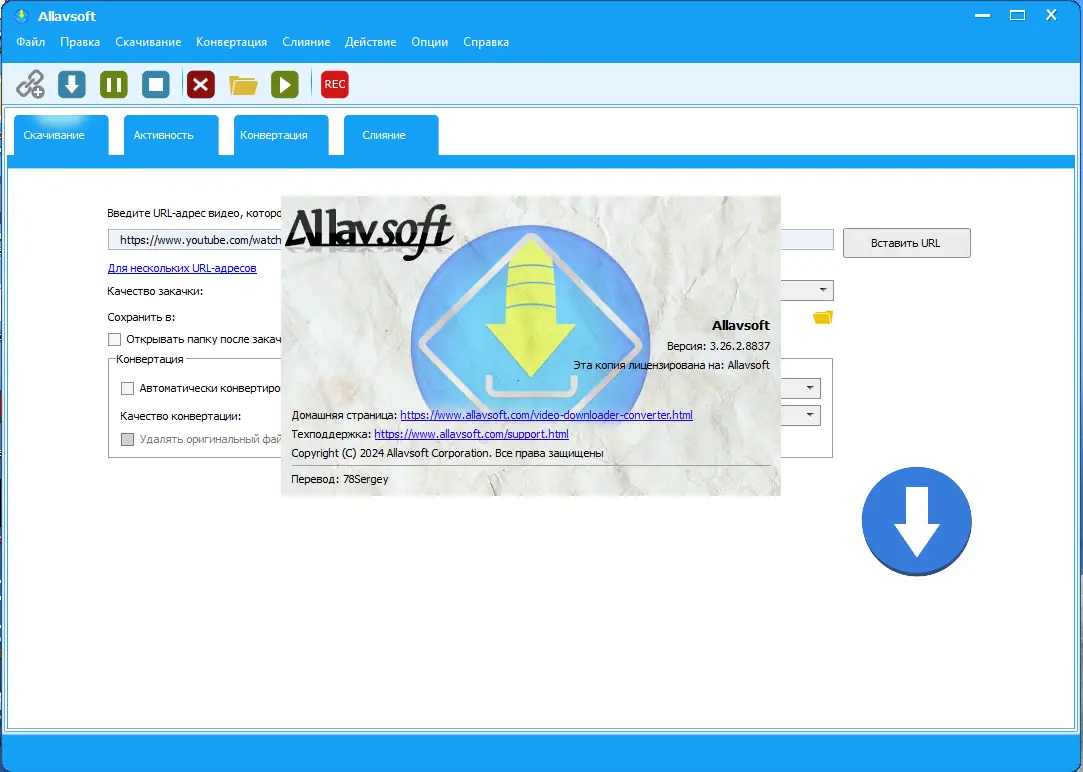Pause downloads with the green pause icon

tap(114, 84)
